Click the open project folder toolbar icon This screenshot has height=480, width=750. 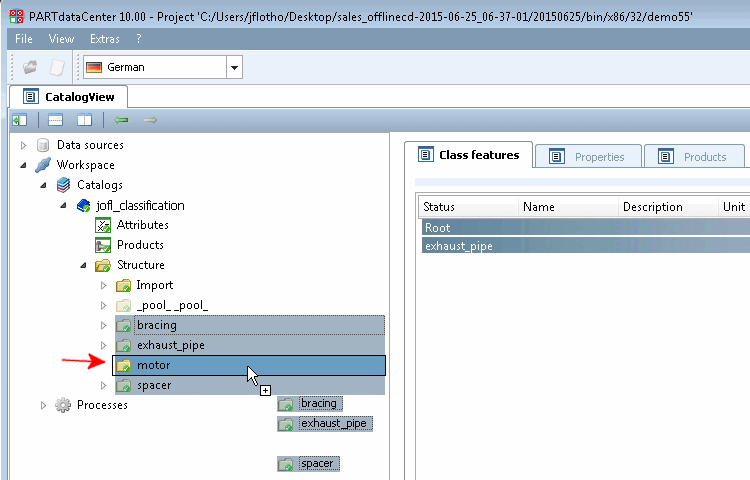click(30, 67)
